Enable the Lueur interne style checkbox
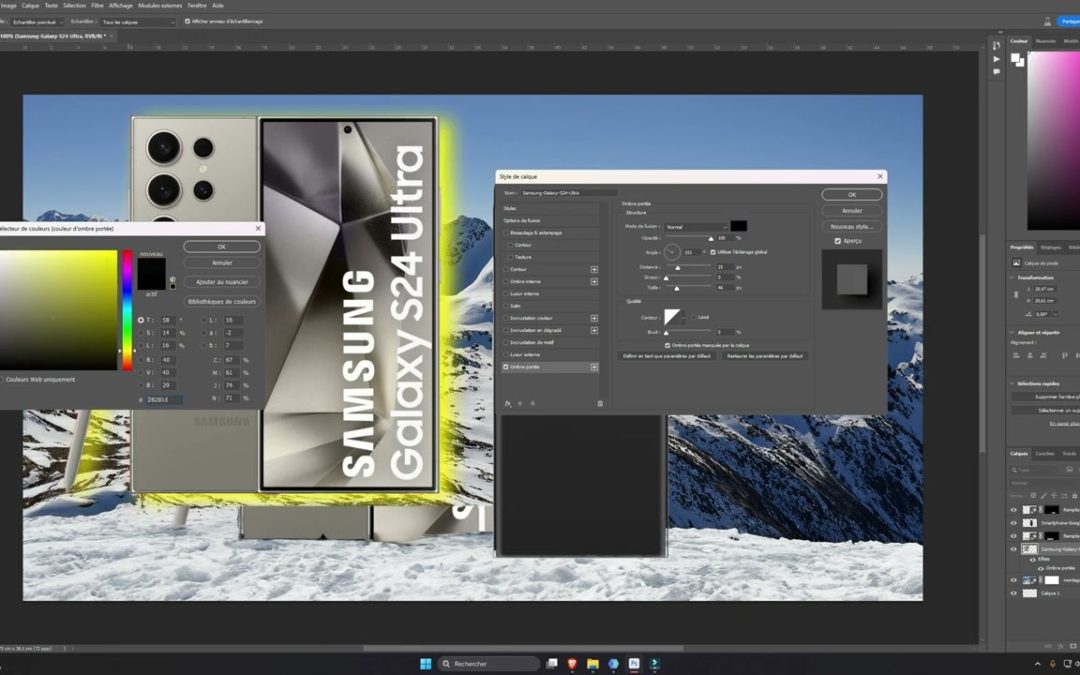 coord(506,294)
